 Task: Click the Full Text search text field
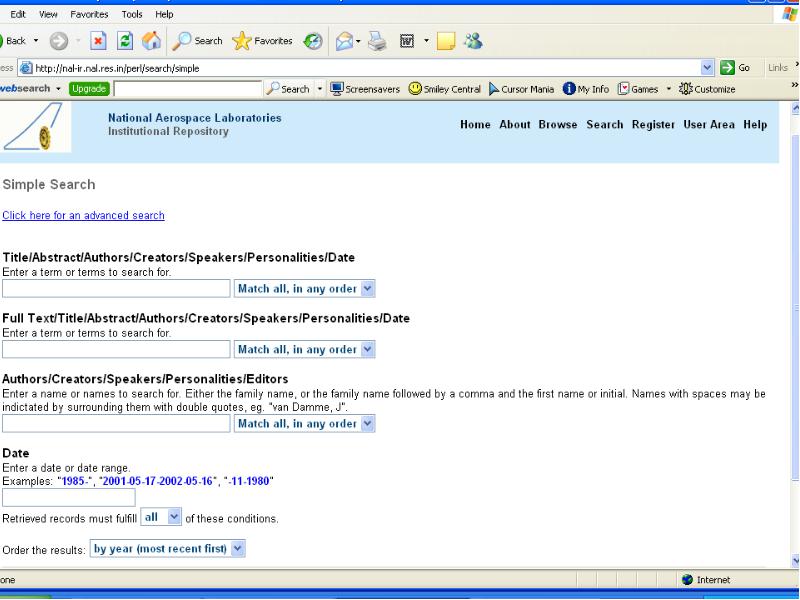pyautogui.click(x=116, y=349)
